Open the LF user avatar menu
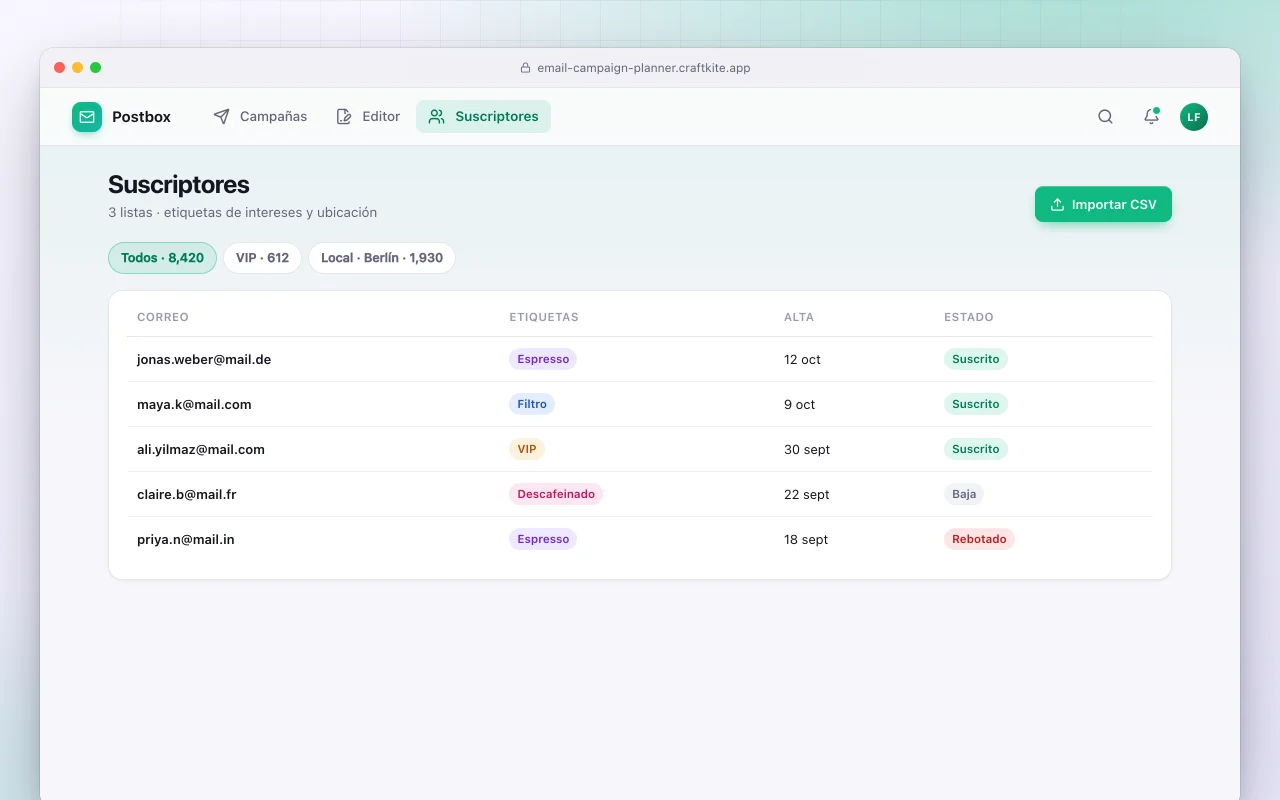The width and height of the screenshot is (1280, 800). coord(1194,117)
